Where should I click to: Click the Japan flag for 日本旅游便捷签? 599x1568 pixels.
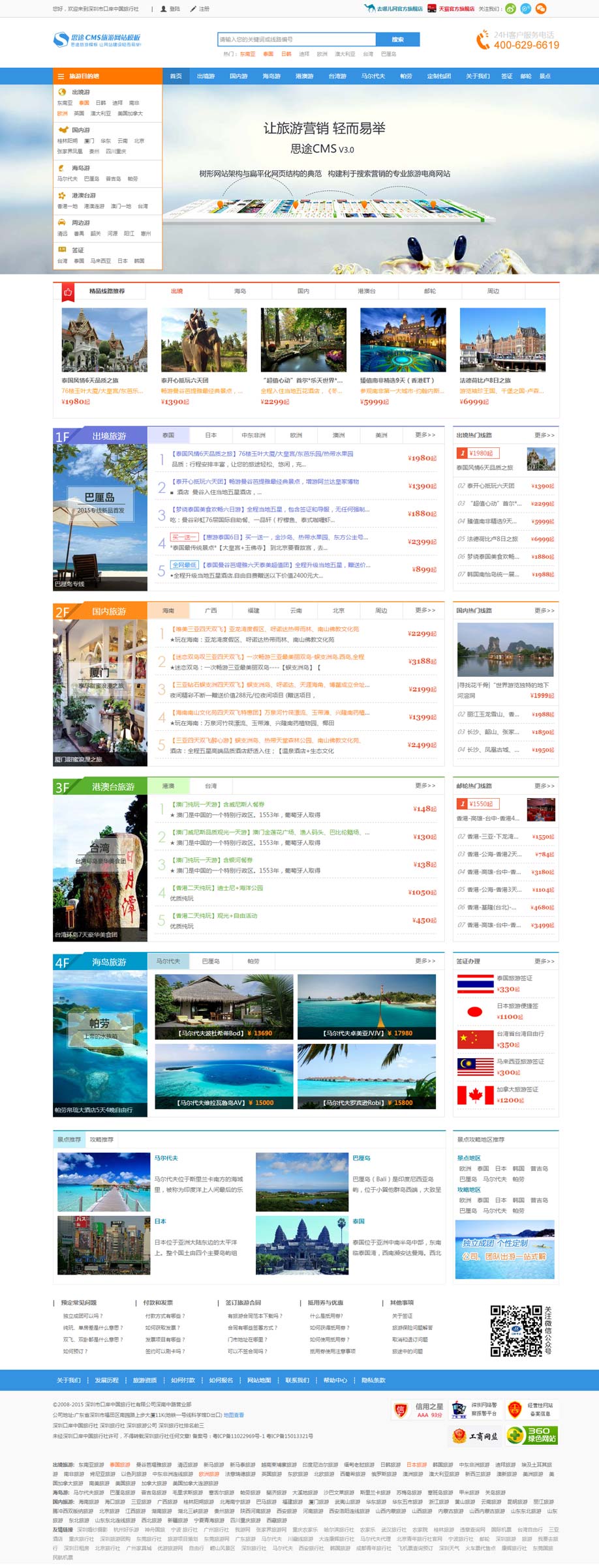pos(475,1011)
